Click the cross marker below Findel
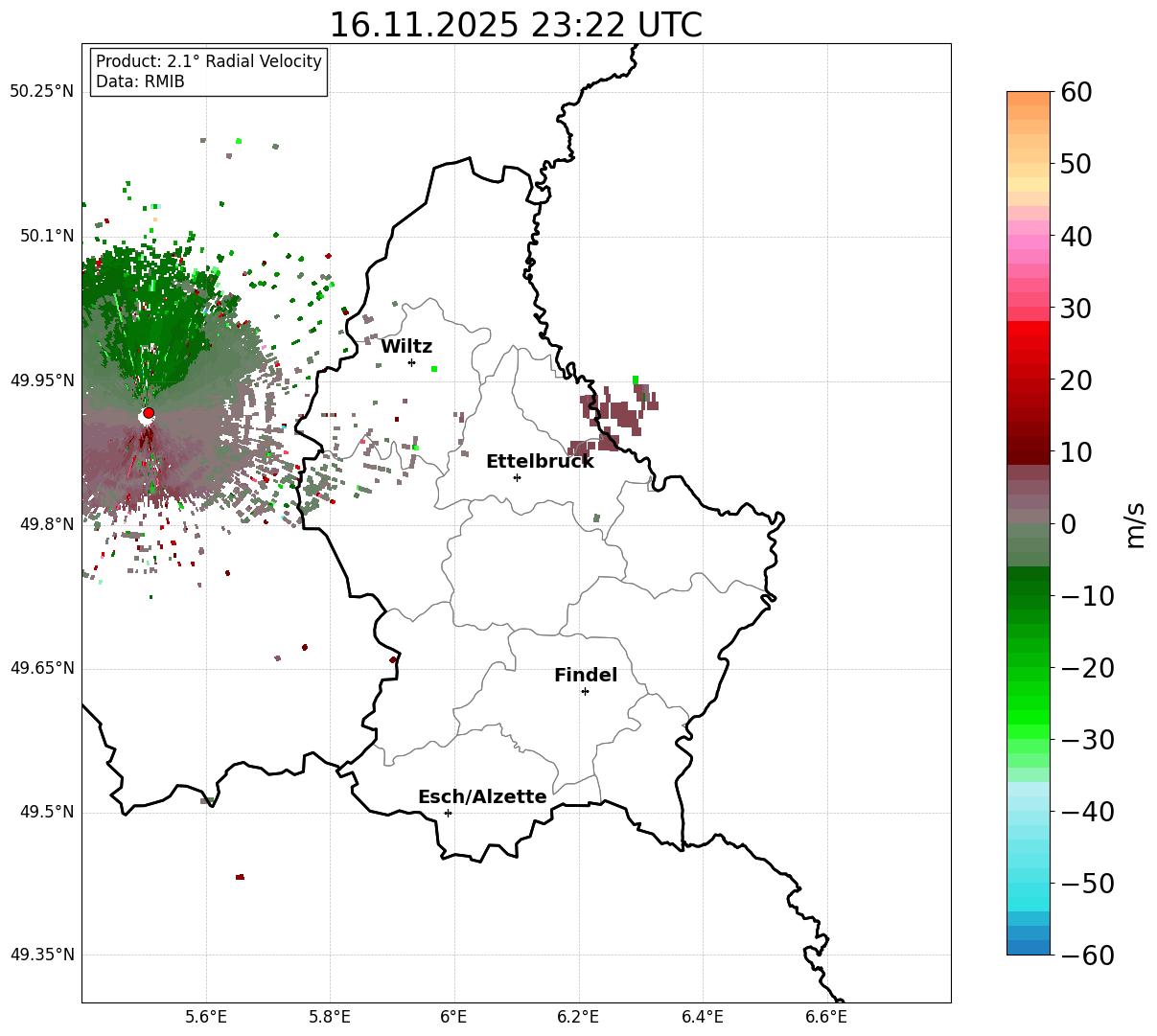The height and width of the screenshot is (1036, 1157). [x=585, y=691]
